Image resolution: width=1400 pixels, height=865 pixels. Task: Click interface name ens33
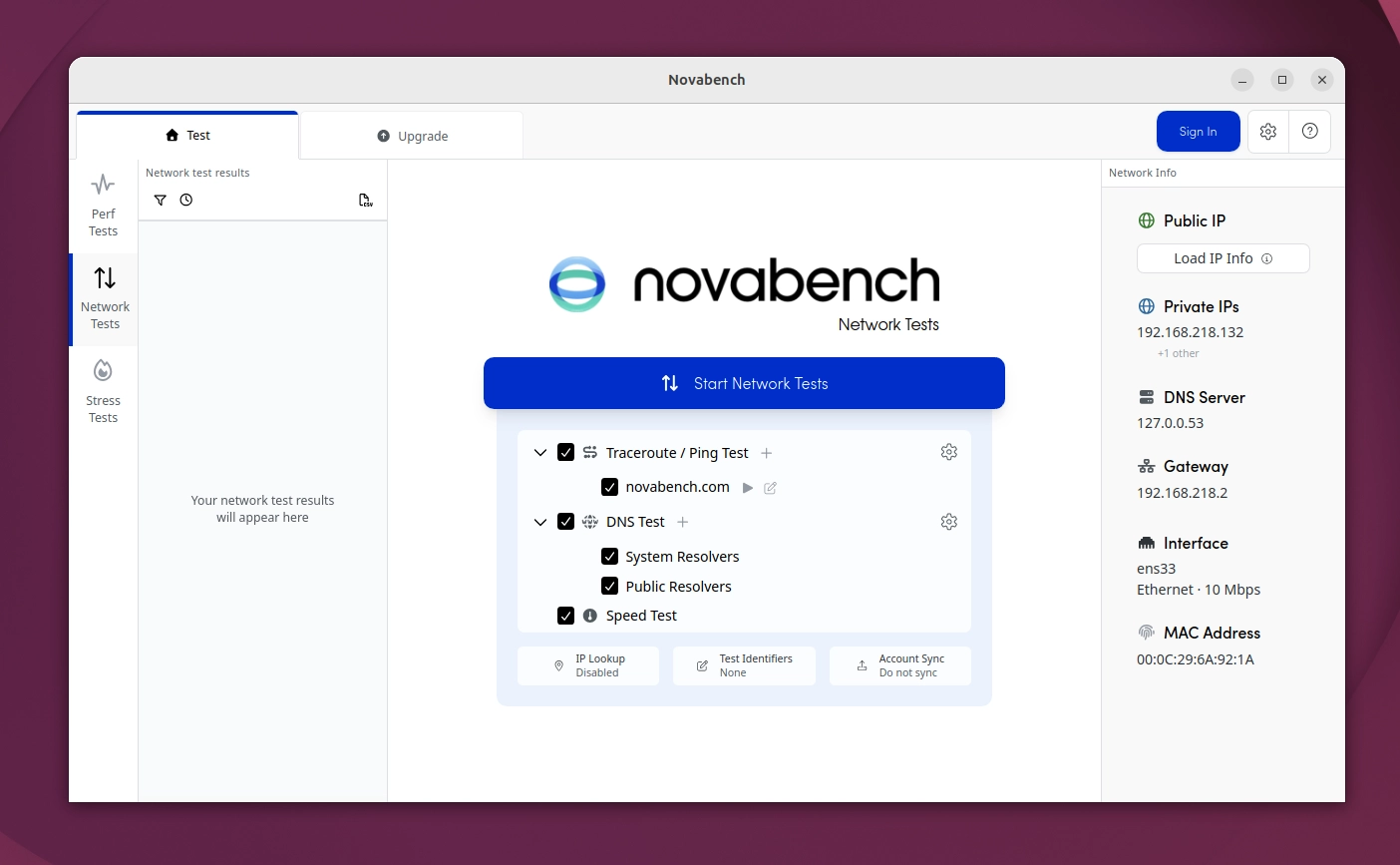coord(1156,569)
